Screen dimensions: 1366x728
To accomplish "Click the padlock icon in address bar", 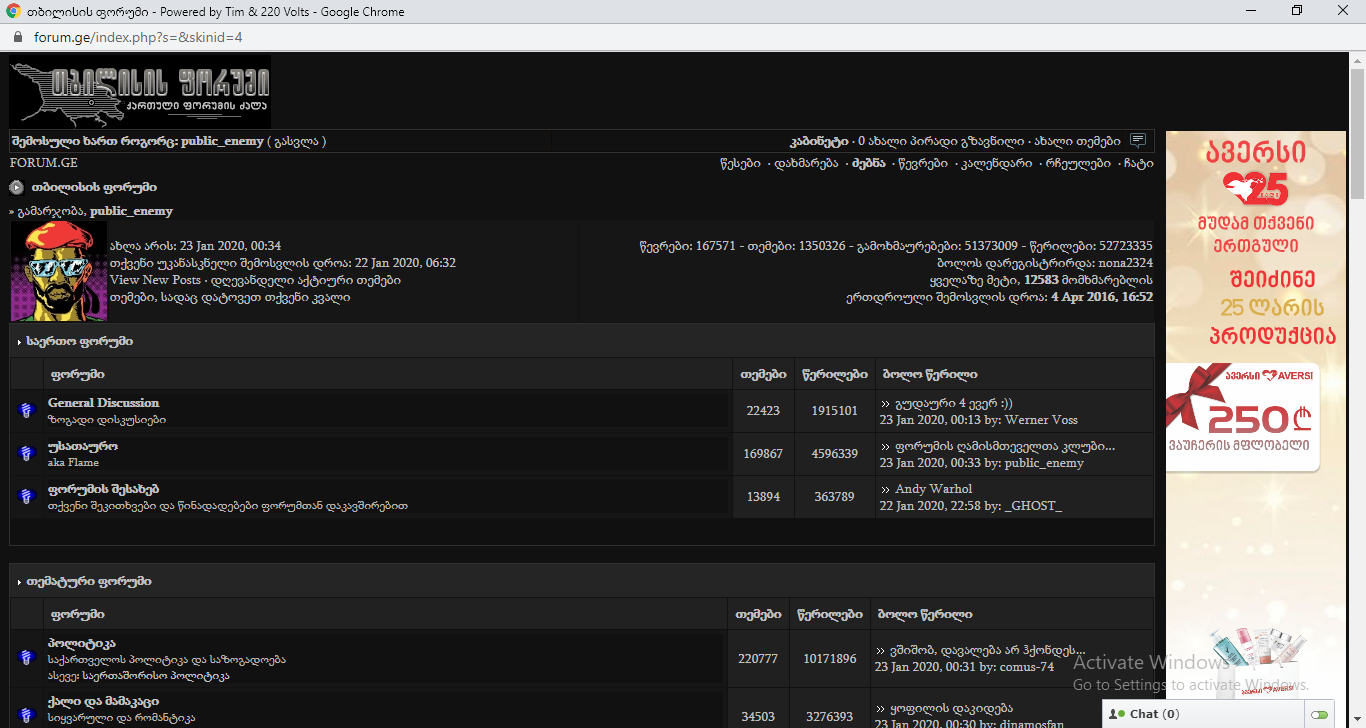I will pyautogui.click(x=17, y=38).
